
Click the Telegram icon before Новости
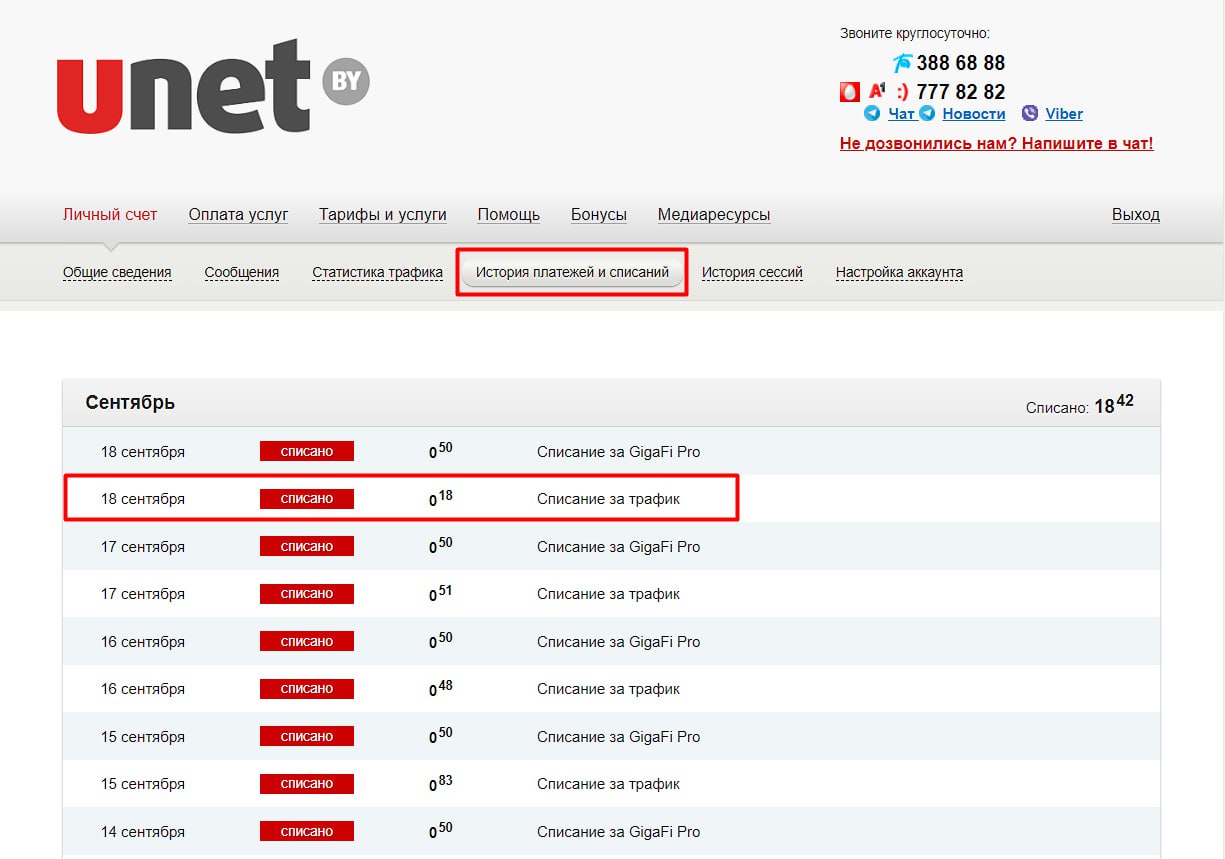(928, 114)
